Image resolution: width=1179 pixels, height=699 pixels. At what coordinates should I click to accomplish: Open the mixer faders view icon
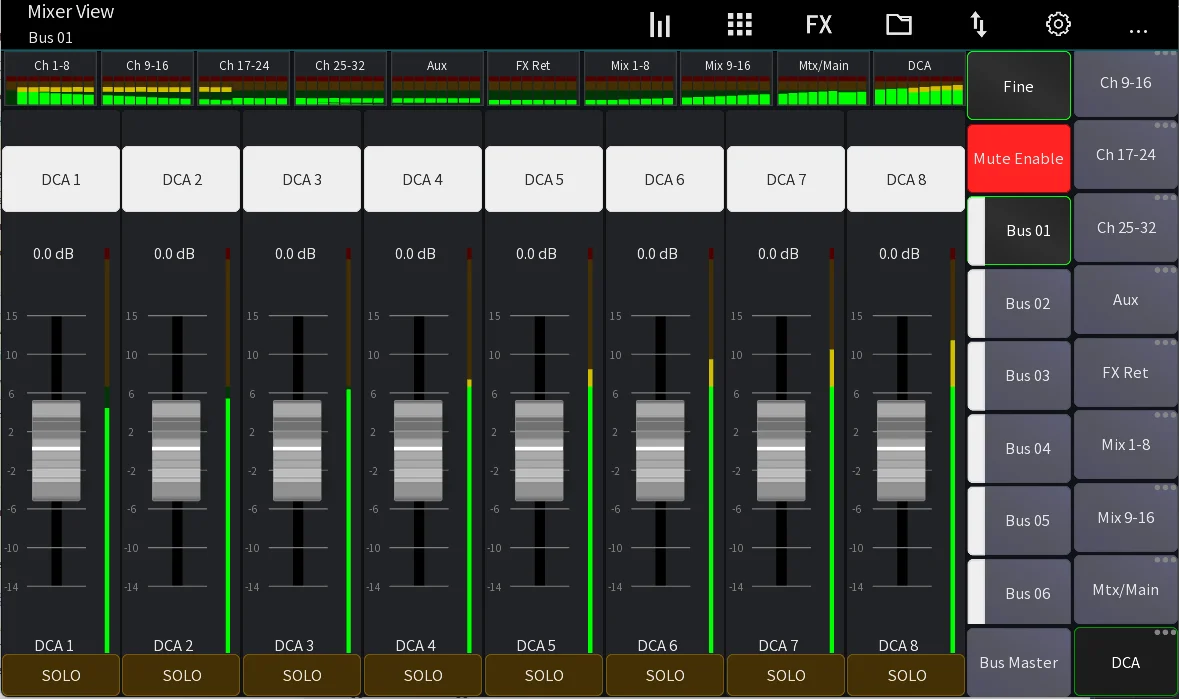[659, 25]
